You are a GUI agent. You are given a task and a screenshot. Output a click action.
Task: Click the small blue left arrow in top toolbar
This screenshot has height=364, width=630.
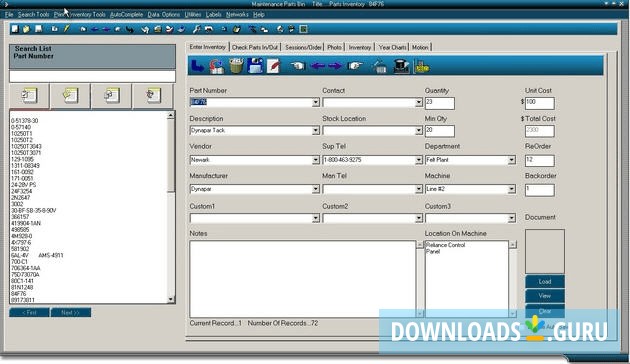[x=95, y=29]
